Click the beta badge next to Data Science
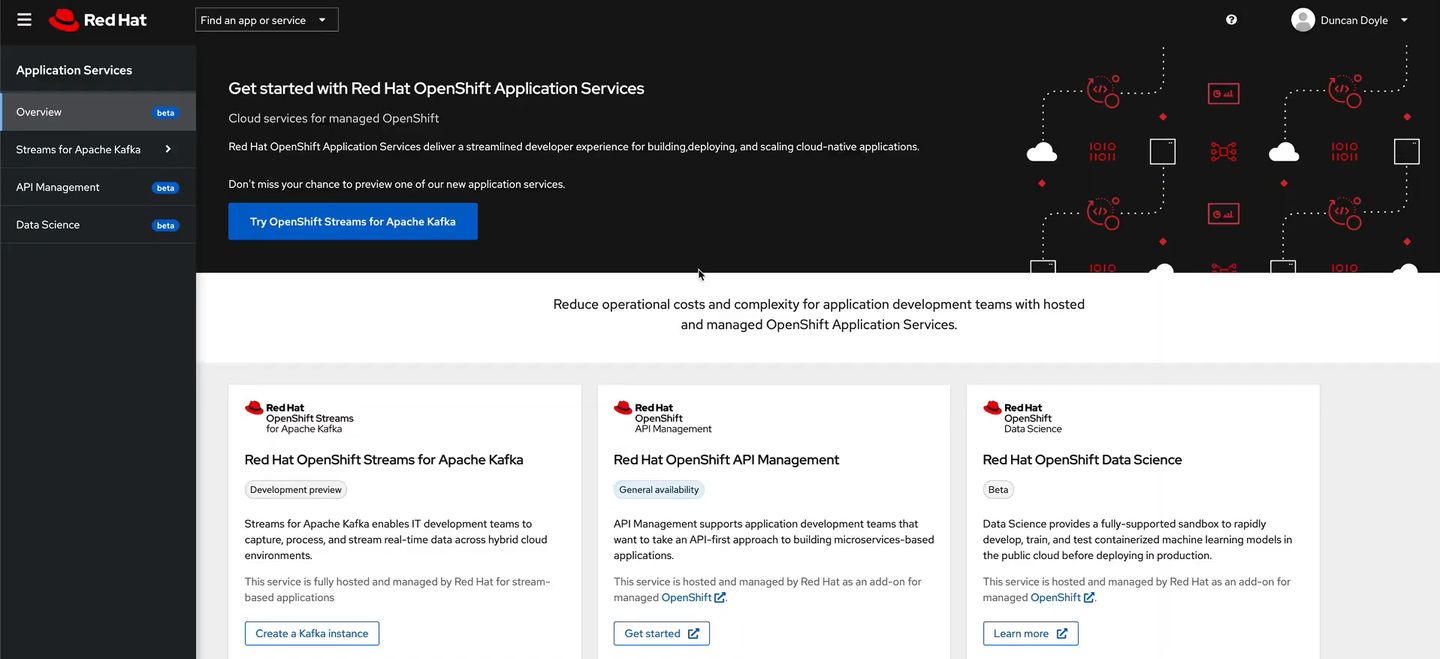The width and height of the screenshot is (1440, 659). click(x=166, y=226)
